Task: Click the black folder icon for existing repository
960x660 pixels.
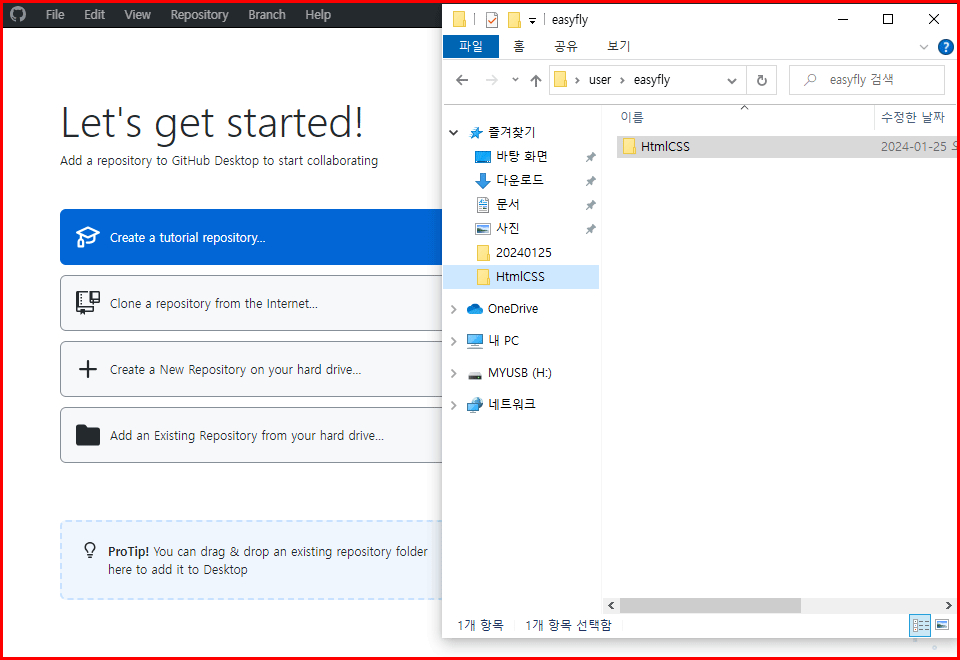Action: [x=88, y=435]
